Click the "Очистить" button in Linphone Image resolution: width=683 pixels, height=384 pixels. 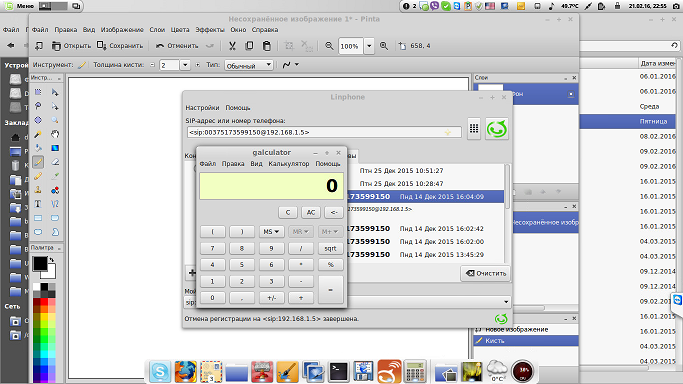pyautogui.click(x=485, y=273)
